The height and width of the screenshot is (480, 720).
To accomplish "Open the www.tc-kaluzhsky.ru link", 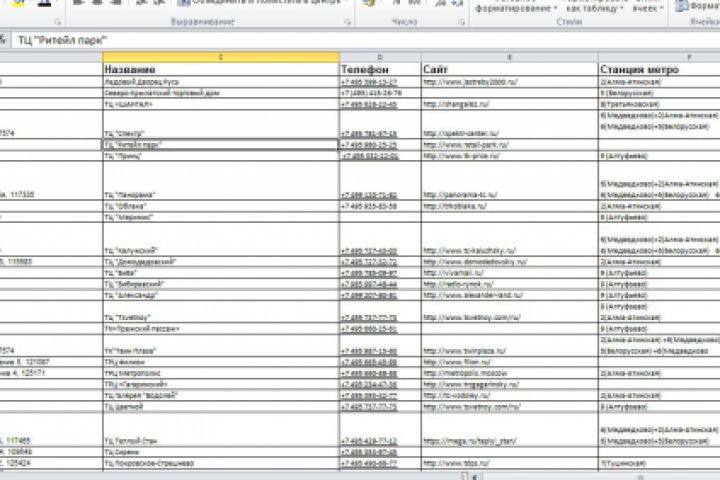I will 469,251.
